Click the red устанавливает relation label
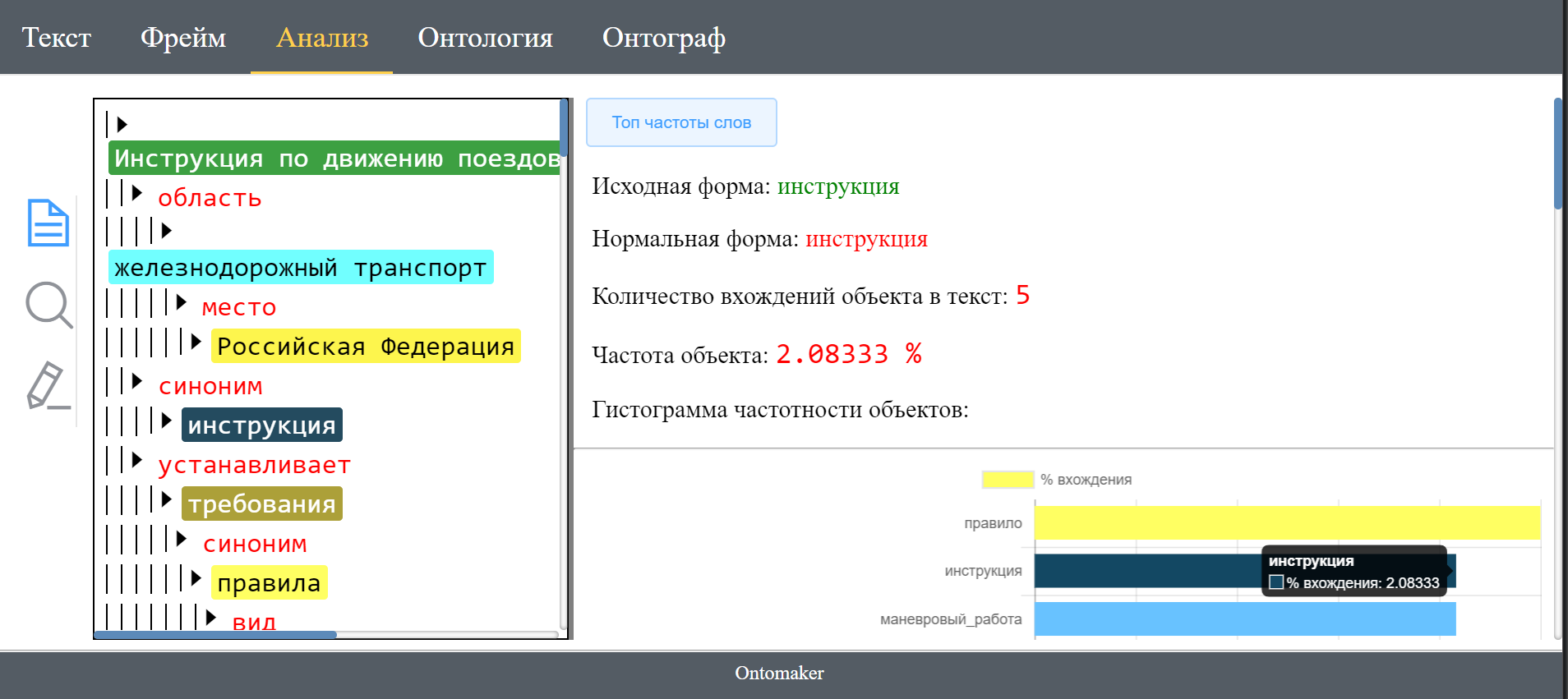Screen dimensions: 1568x699 pos(255,465)
